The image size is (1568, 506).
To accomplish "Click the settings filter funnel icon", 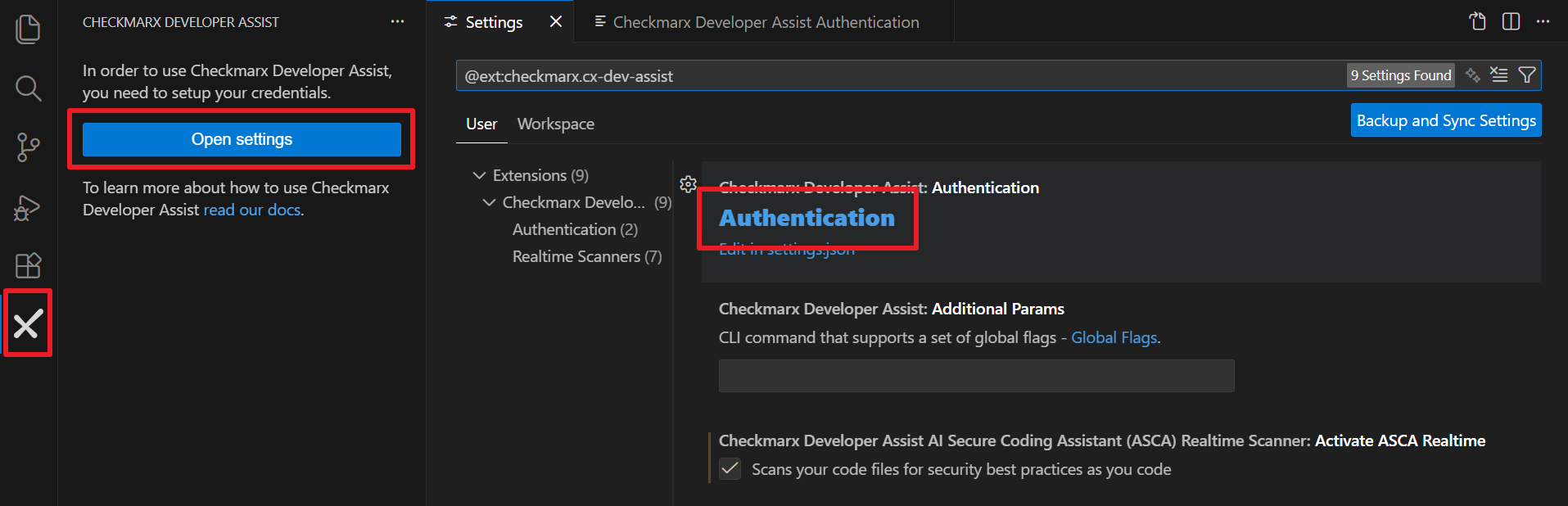I will coord(1527,75).
